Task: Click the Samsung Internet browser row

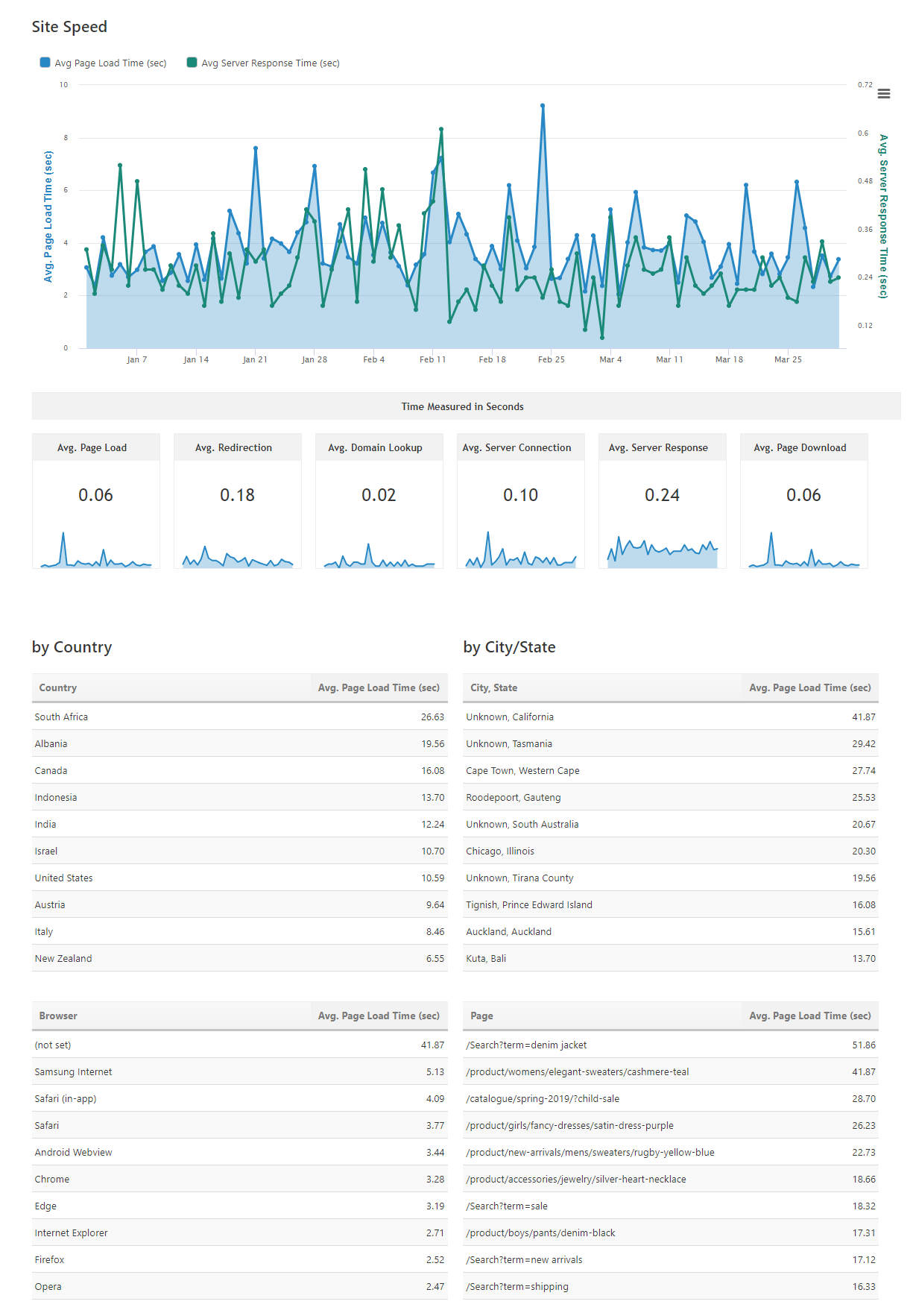Action: pyautogui.click(x=73, y=1071)
